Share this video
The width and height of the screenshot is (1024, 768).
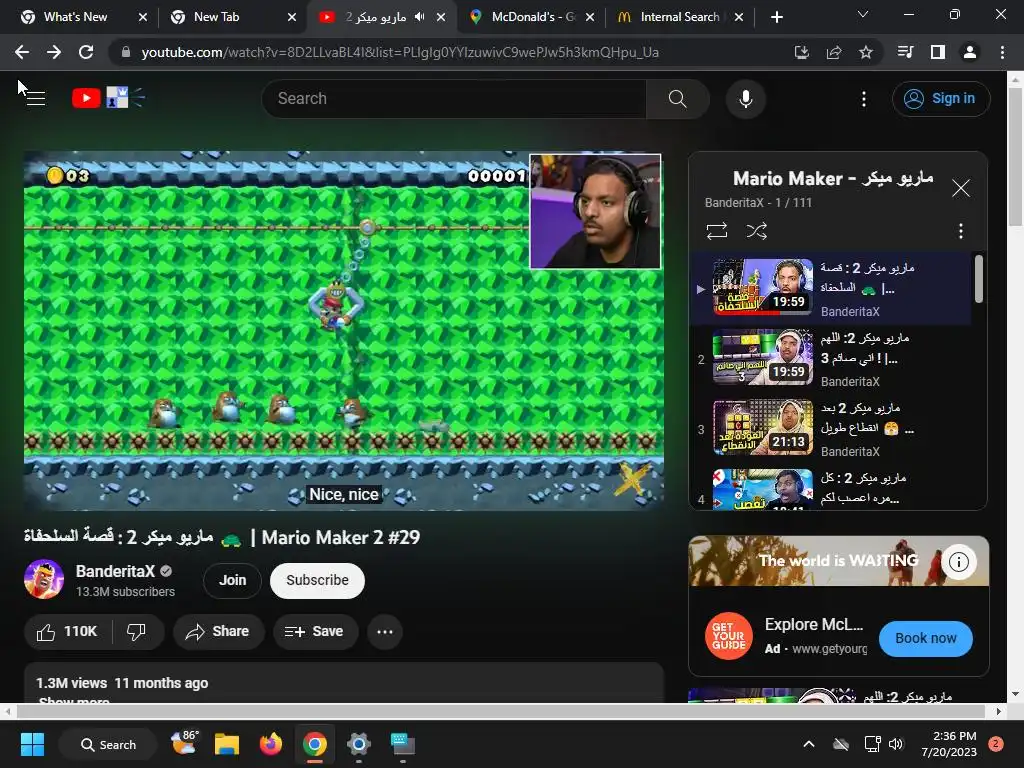tap(217, 632)
